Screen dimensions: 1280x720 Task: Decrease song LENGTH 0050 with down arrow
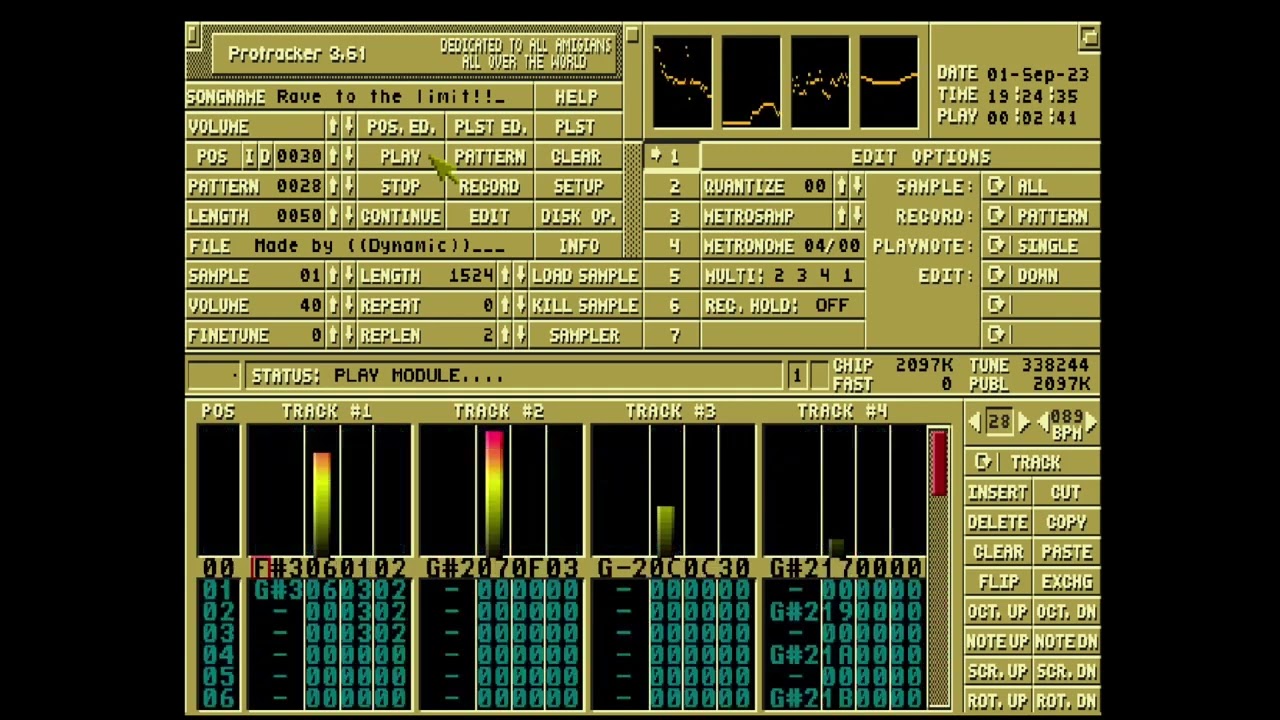[x=348, y=216]
